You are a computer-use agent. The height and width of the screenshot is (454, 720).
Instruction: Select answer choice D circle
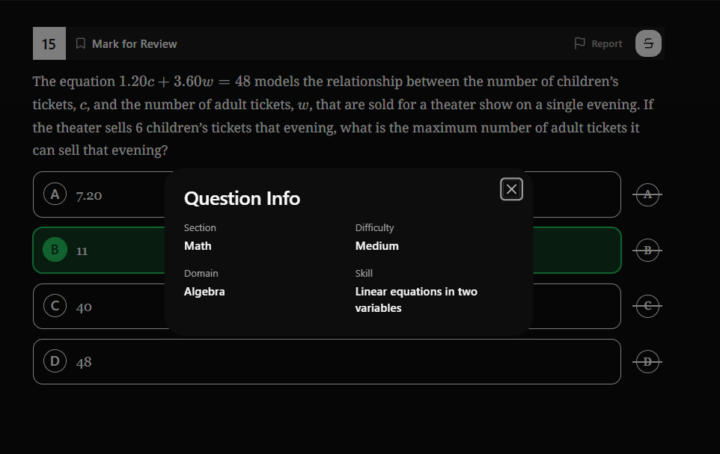[x=55, y=361]
